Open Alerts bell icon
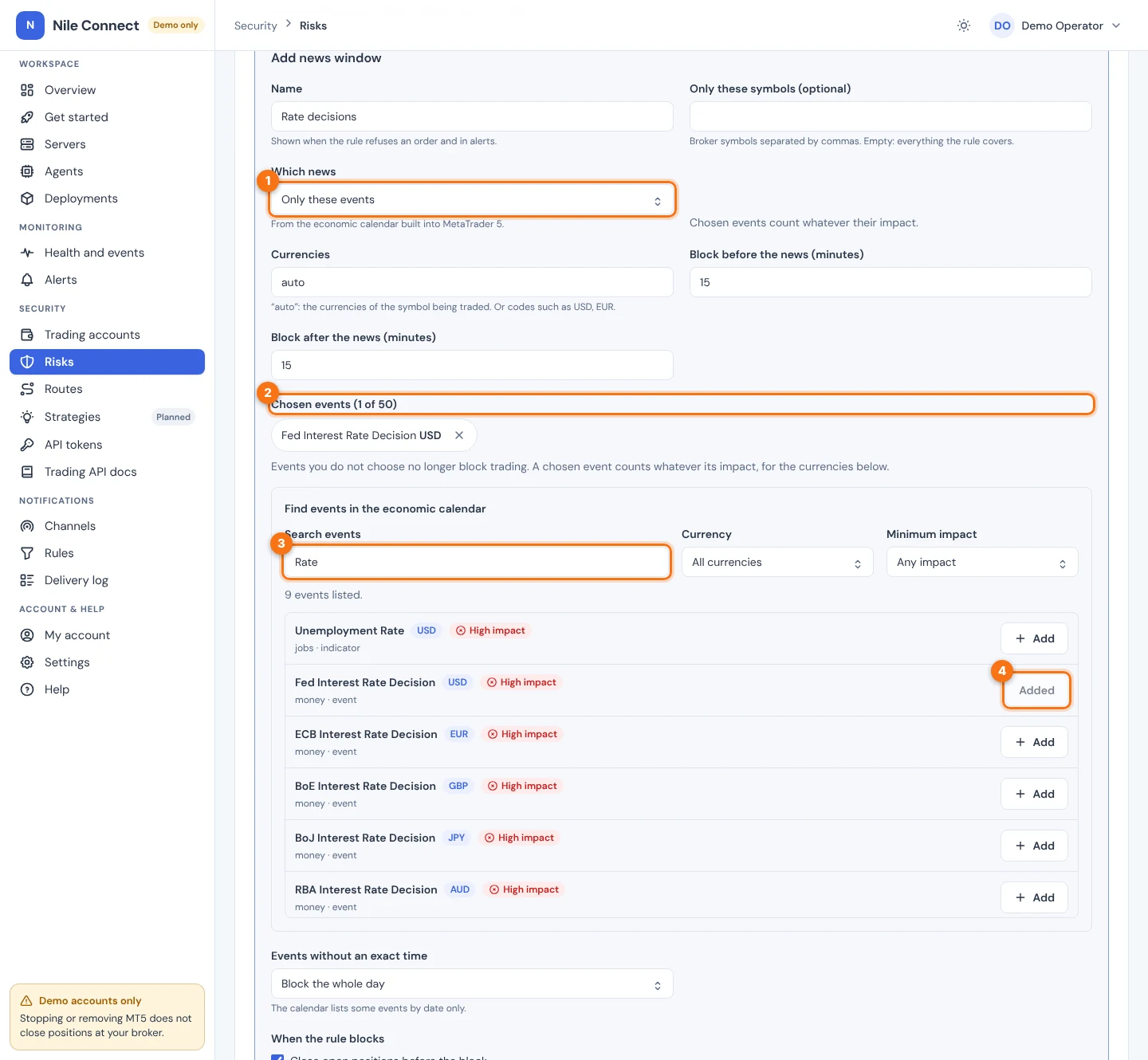1148x1060 pixels. (x=27, y=280)
